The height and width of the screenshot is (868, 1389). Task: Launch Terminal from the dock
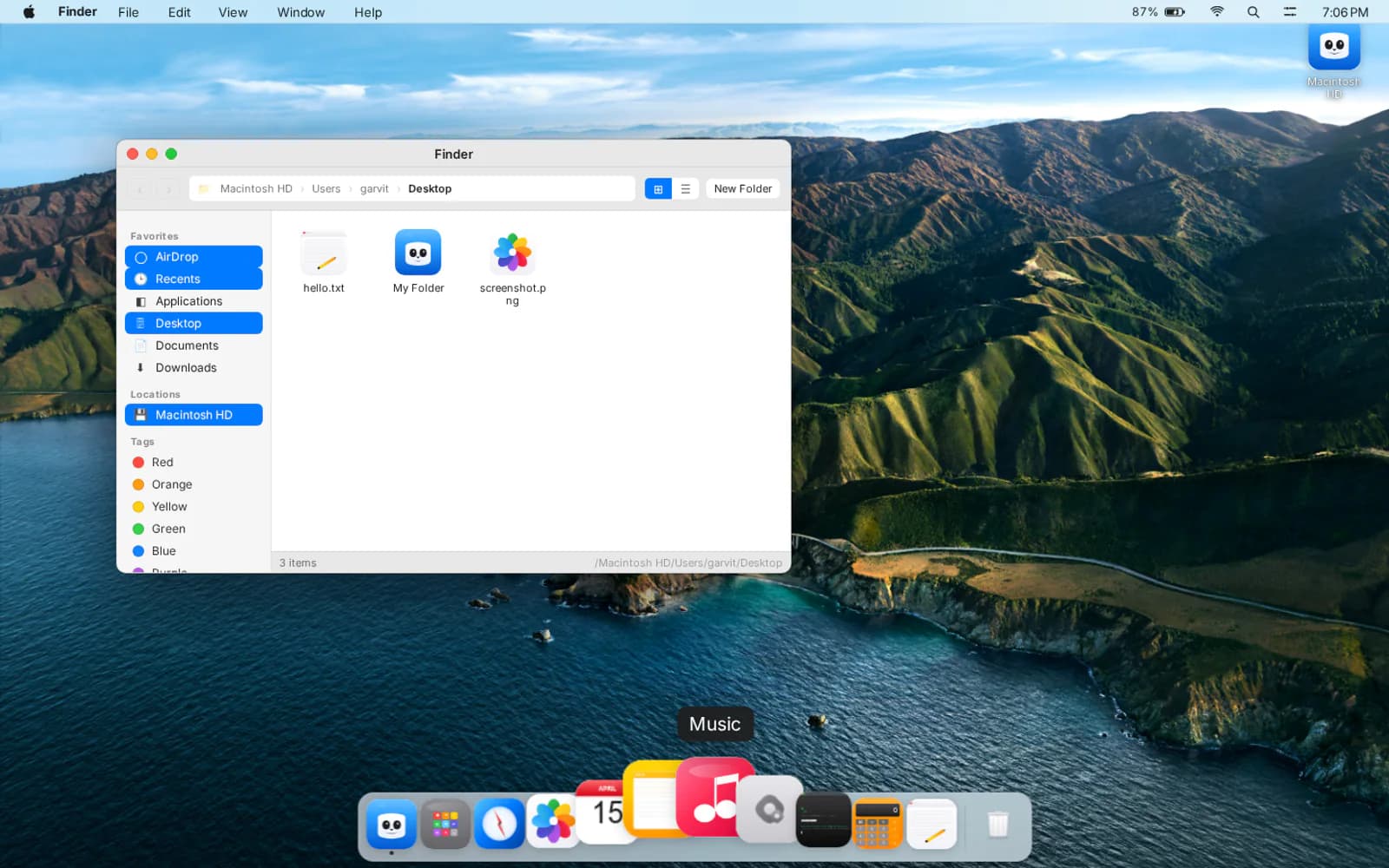(823, 820)
